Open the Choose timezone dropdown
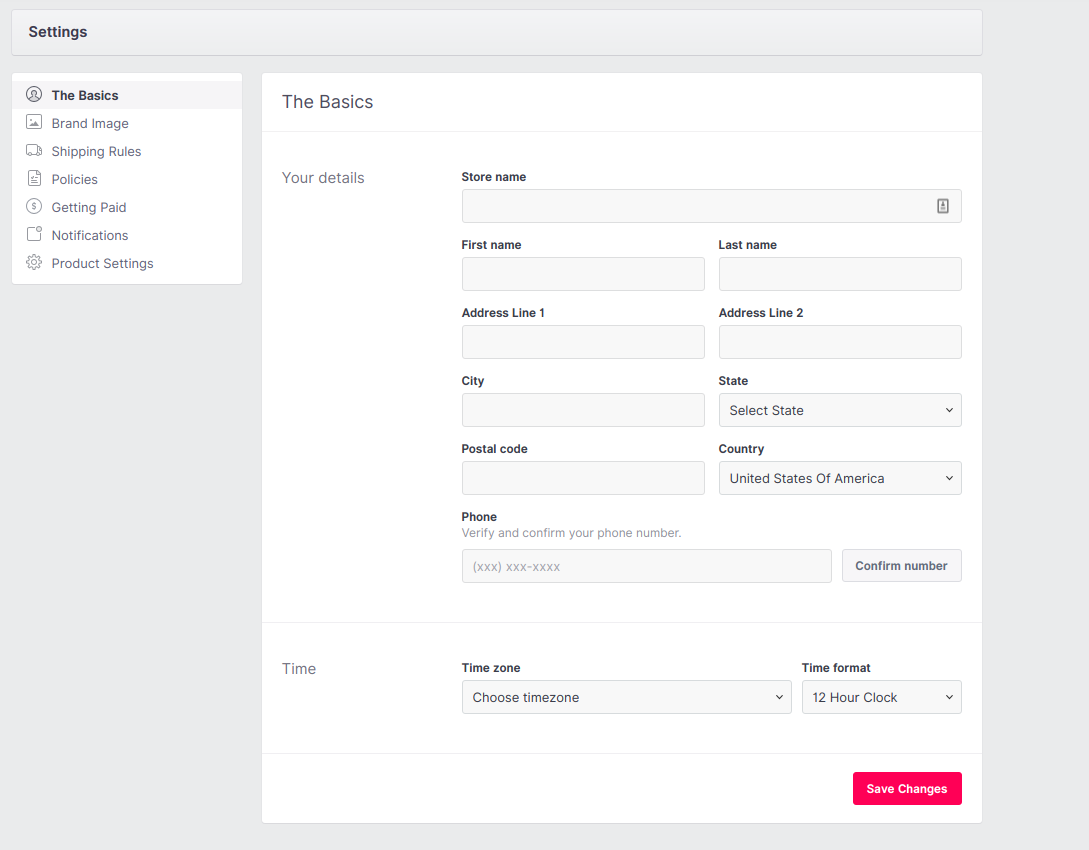1089x850 pixels. [x=626, y=697]
